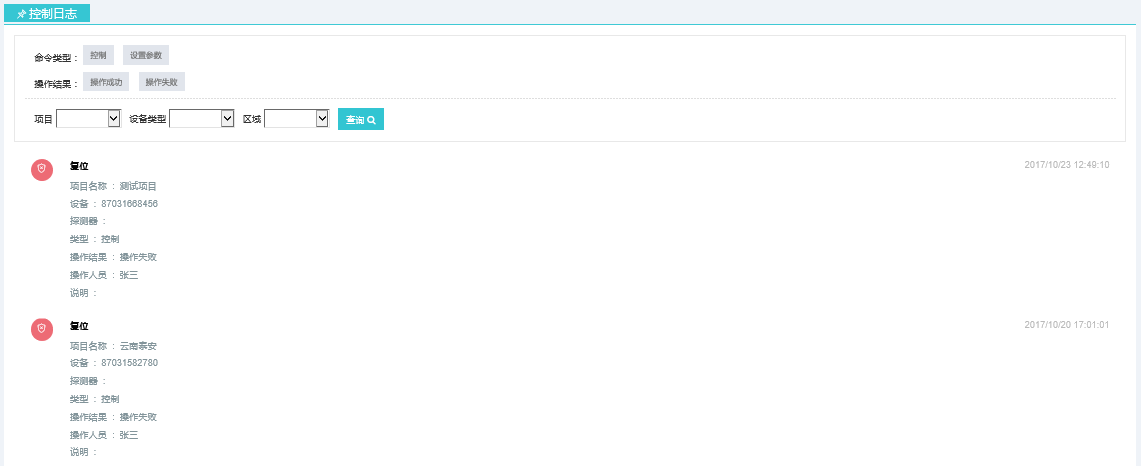This screenshot has width=1141, height=466.
Task: Open the 项目 dropdown list
Action: coord(89,119)
